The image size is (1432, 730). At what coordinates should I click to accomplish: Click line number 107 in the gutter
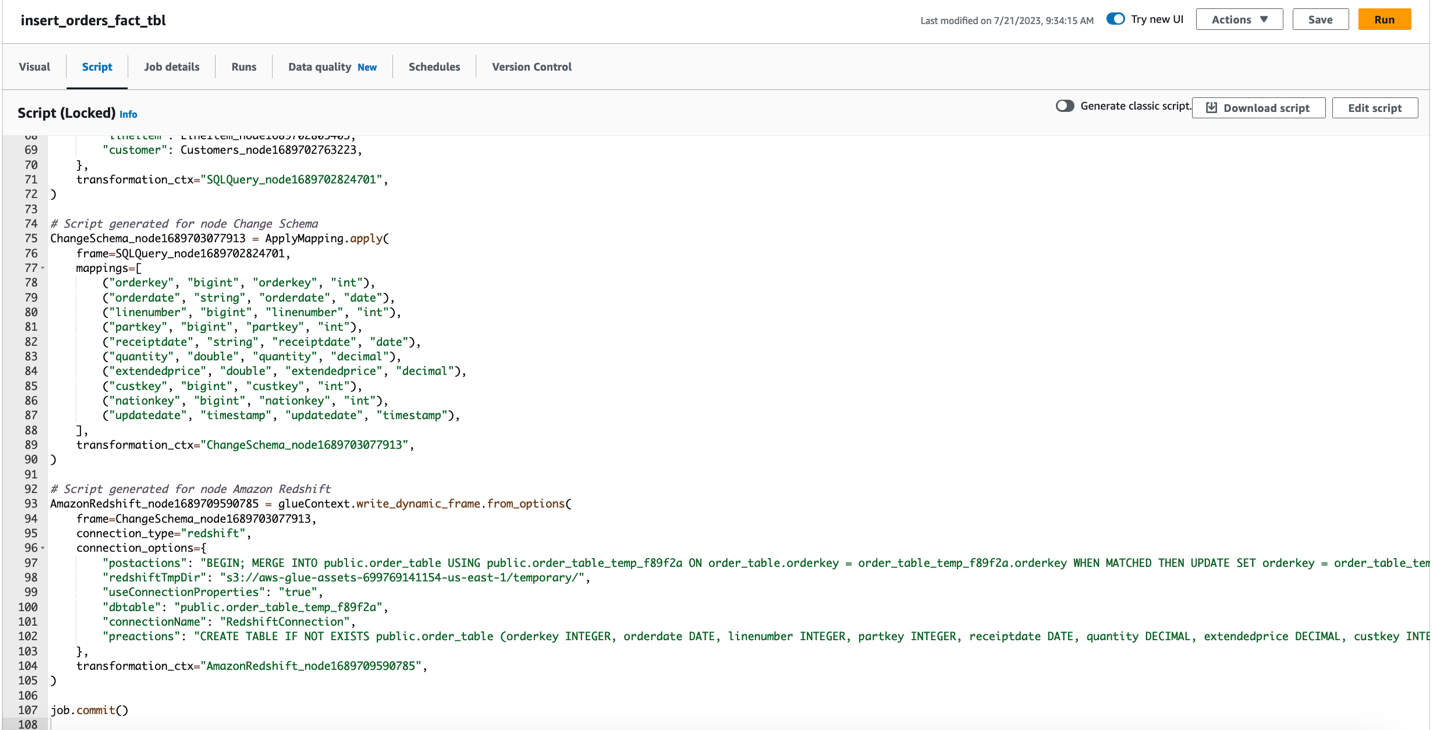(28, 710)
